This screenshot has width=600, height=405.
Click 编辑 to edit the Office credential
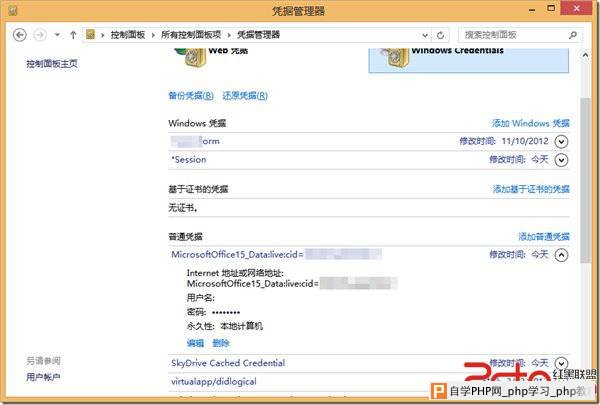click(195, 343)
